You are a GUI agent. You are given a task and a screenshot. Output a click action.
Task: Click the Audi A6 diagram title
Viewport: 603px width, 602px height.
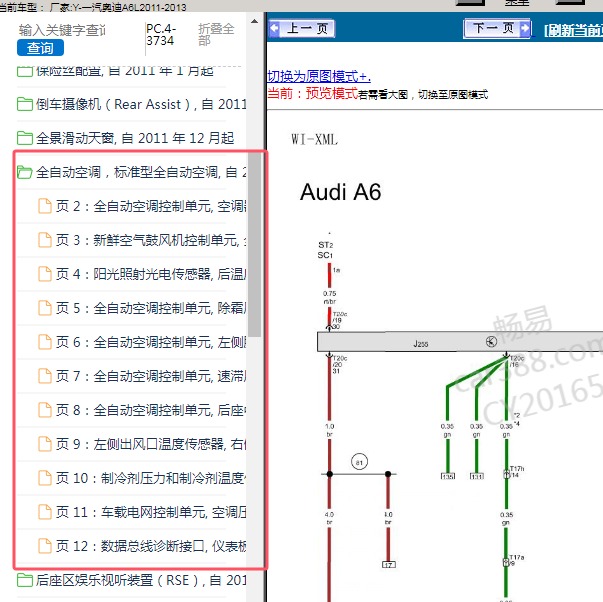[x=340, y=192]
